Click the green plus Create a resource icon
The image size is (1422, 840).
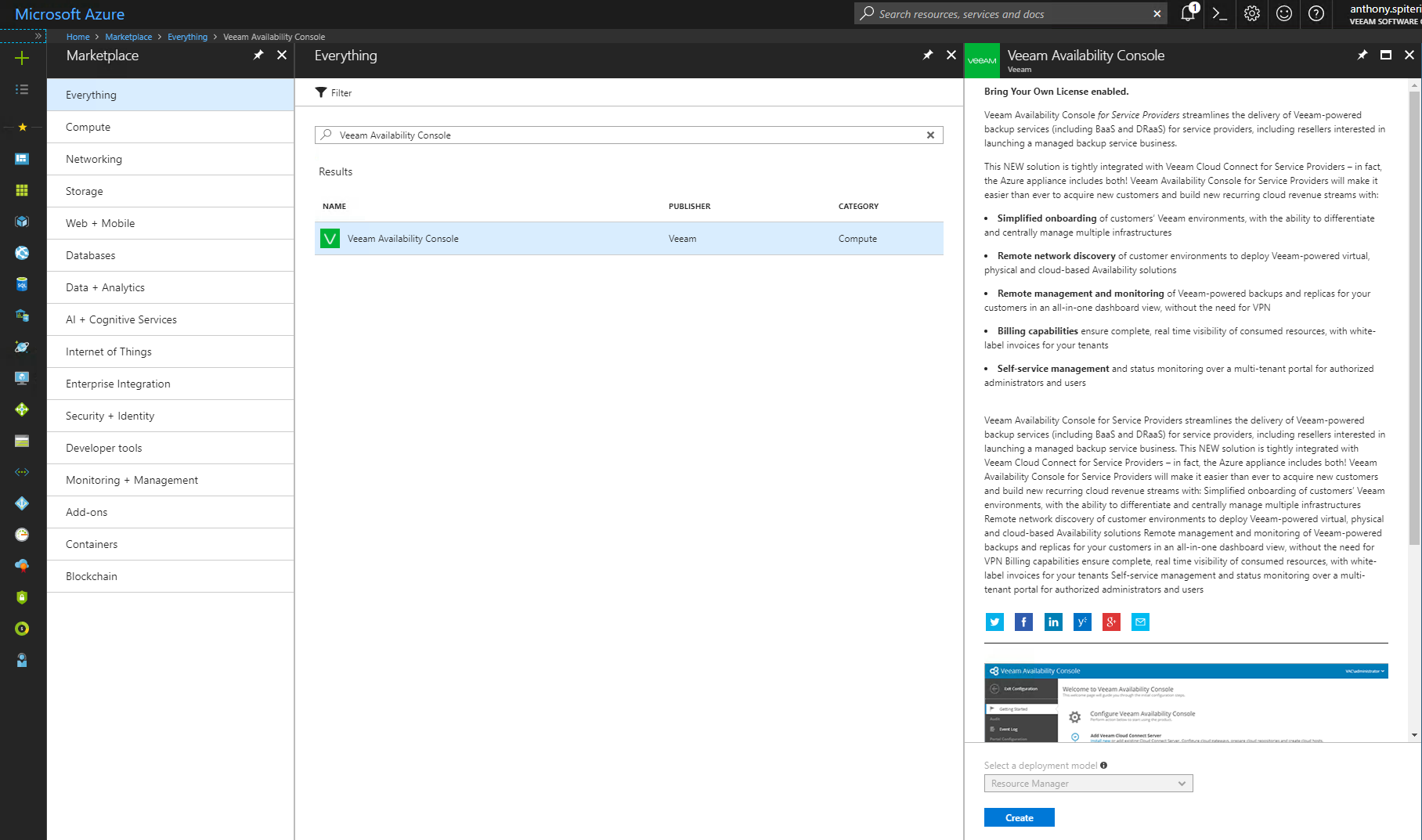[22, 58]
